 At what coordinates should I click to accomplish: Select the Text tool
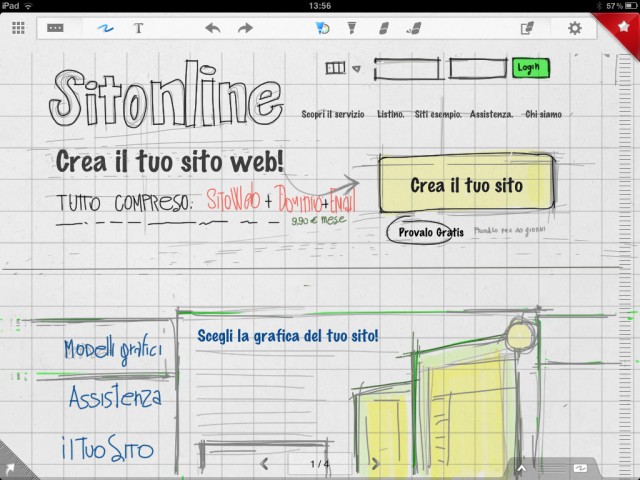[138, 28]
